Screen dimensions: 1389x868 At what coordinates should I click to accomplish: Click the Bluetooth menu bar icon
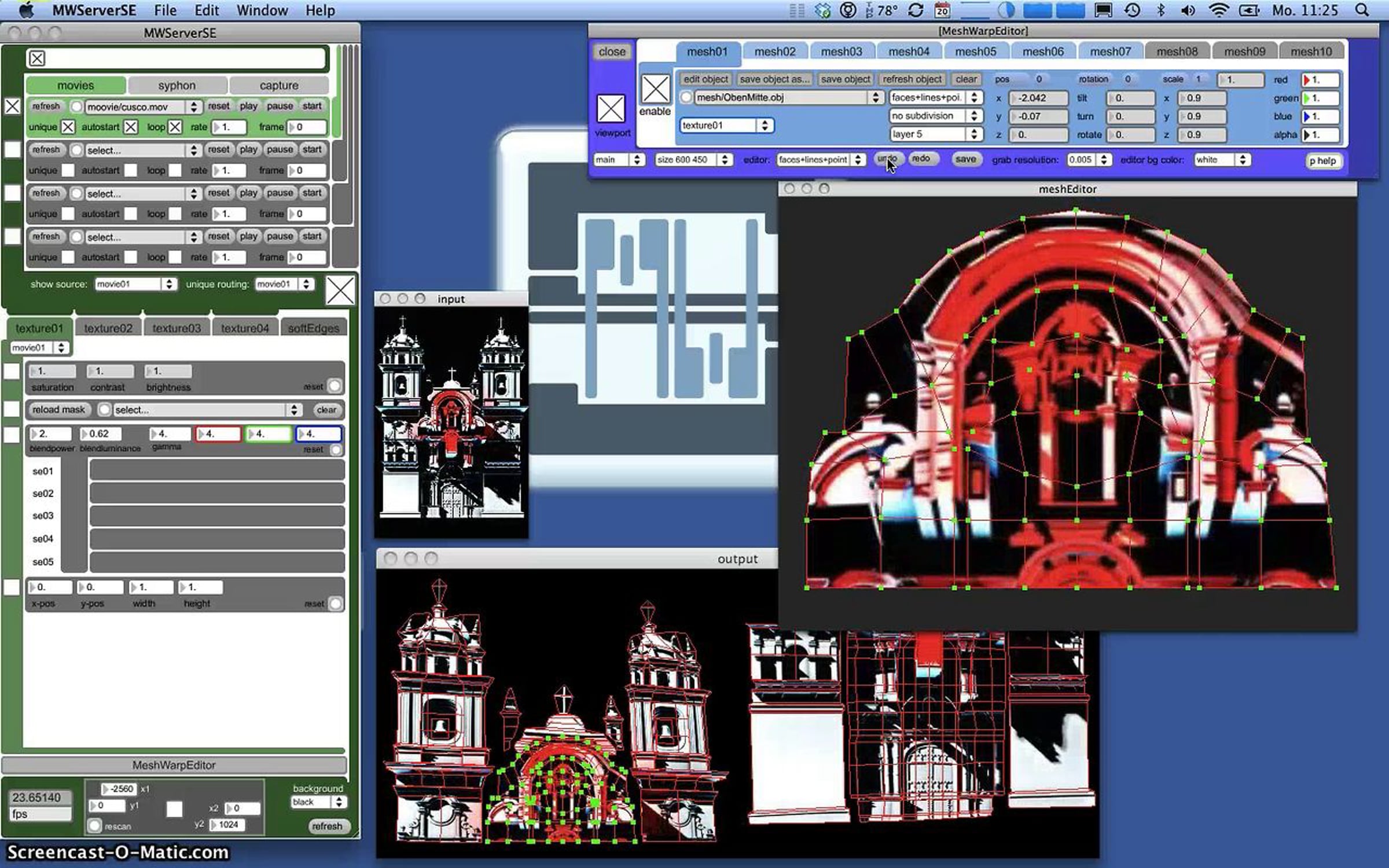tap(1160, 10)
